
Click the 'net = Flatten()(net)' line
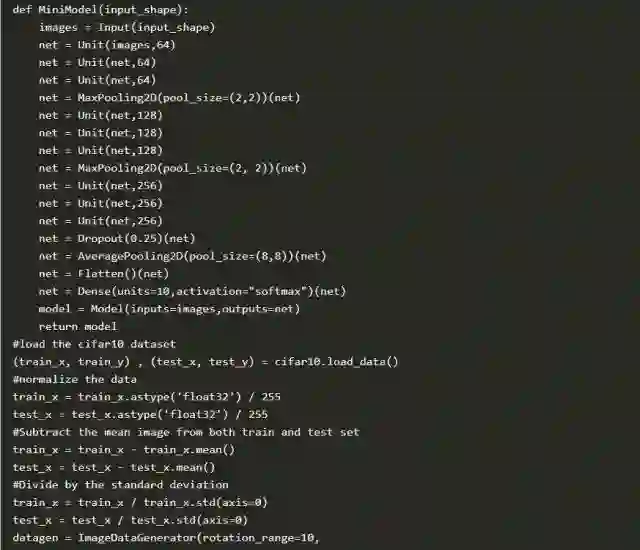tap(104, 274)
